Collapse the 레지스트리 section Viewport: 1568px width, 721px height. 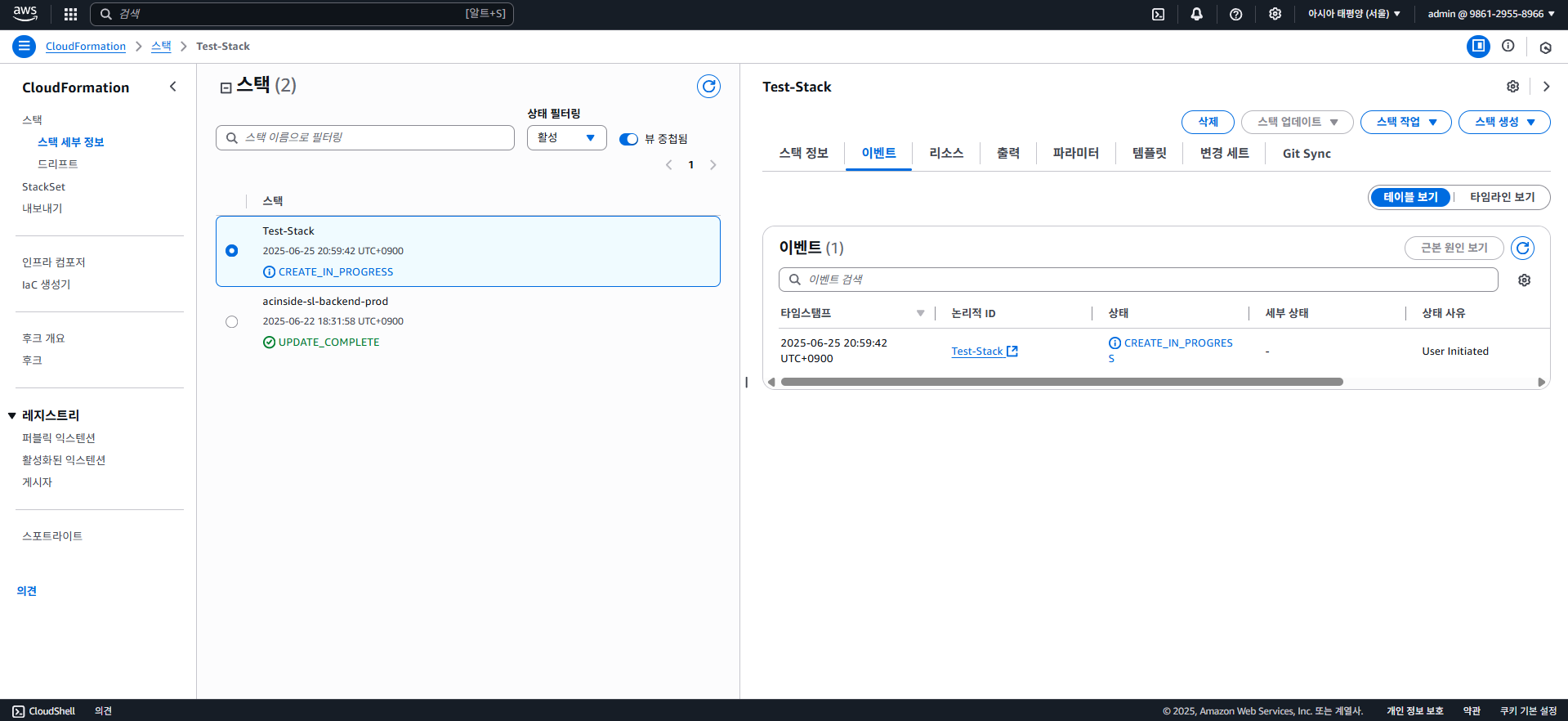pyautogui.click(x=12, y=416)
